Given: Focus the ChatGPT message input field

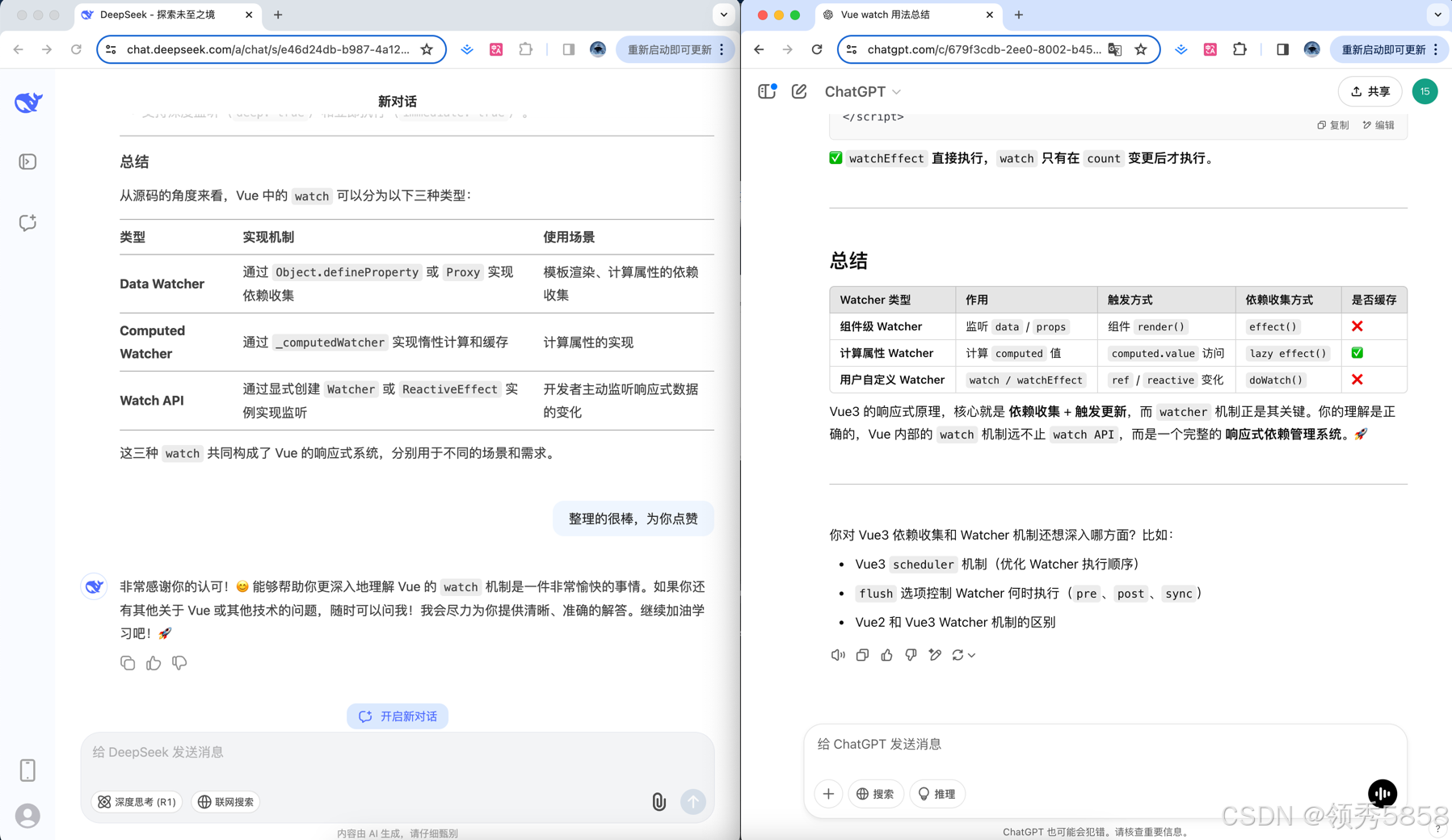Looking at the screenshot, I should point(1105,744).
